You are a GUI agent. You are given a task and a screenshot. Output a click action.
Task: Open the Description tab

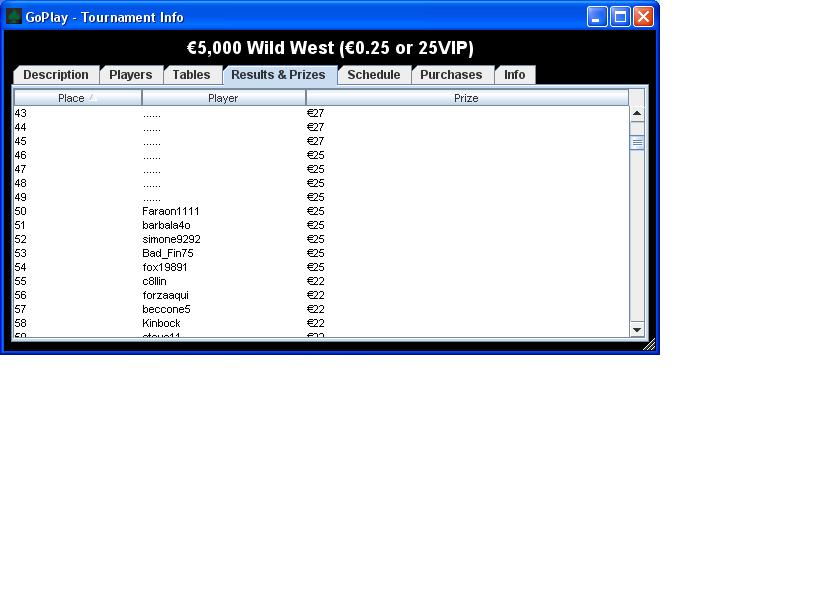[x=56, y=75]
